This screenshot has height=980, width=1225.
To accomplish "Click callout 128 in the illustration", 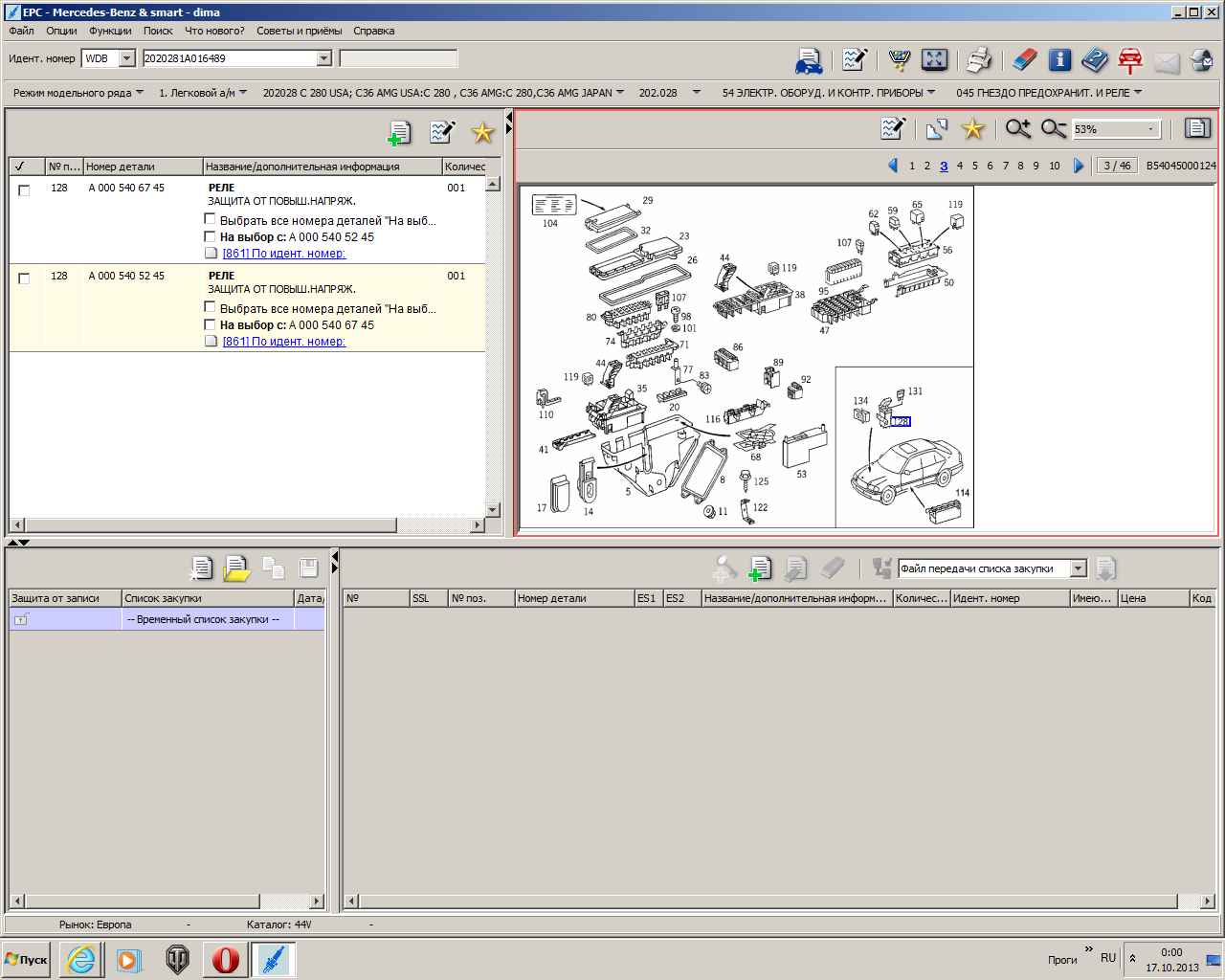I will (x=900, y=422).
